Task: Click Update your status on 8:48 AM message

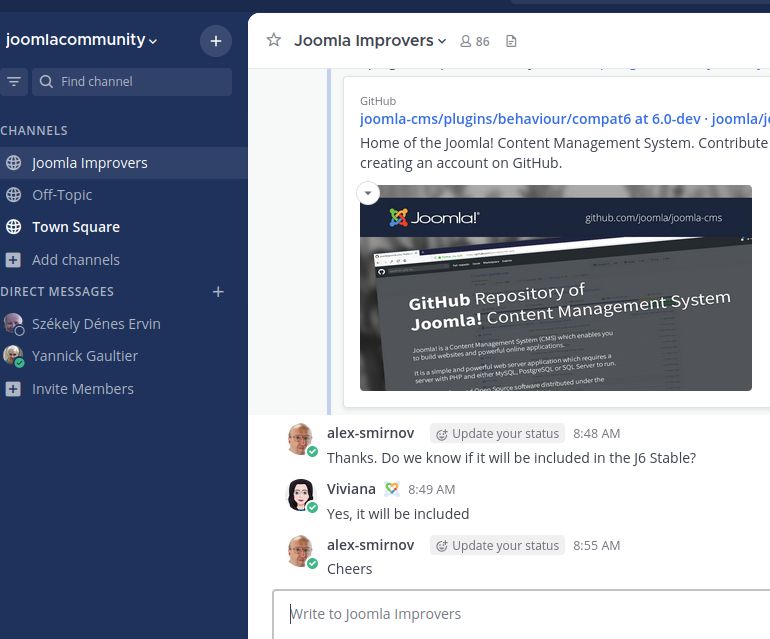Action: (x=497, y=434)
